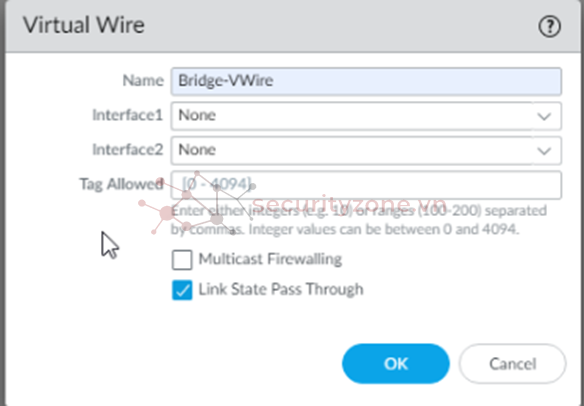Select the None value in Interface1

point(197,115)
